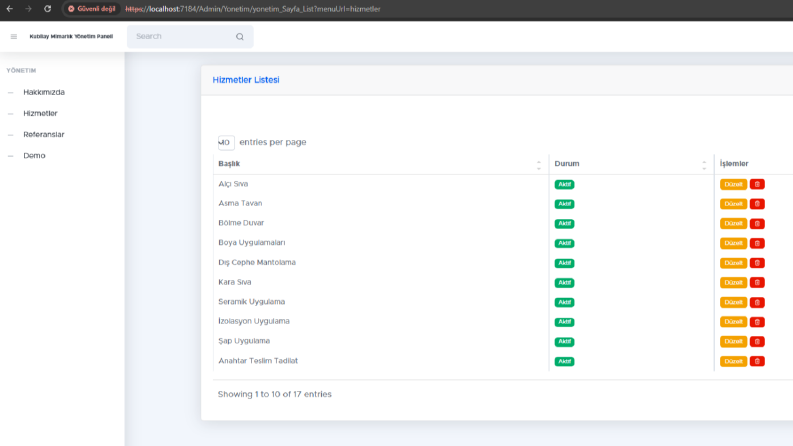Click the Güvenli değil security indicator
Image resolution: width=793 pixels, height=446 pixels.
pos(92,9)
